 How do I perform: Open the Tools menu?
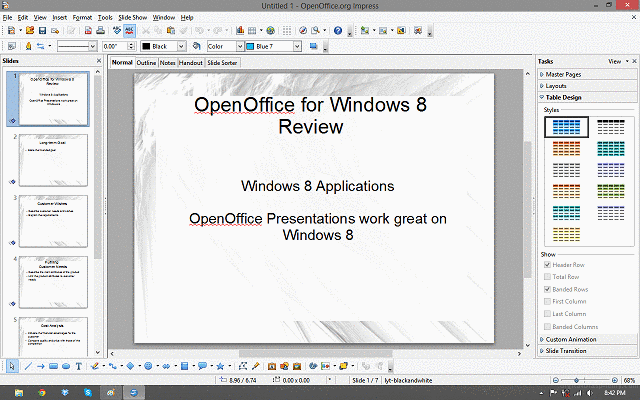(x=105, y=18)
